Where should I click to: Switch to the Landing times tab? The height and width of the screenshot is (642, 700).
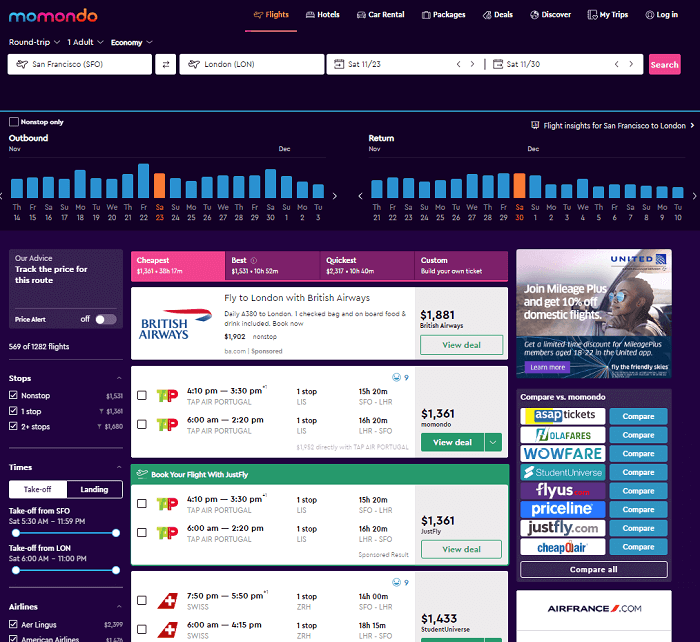(94, 489)
